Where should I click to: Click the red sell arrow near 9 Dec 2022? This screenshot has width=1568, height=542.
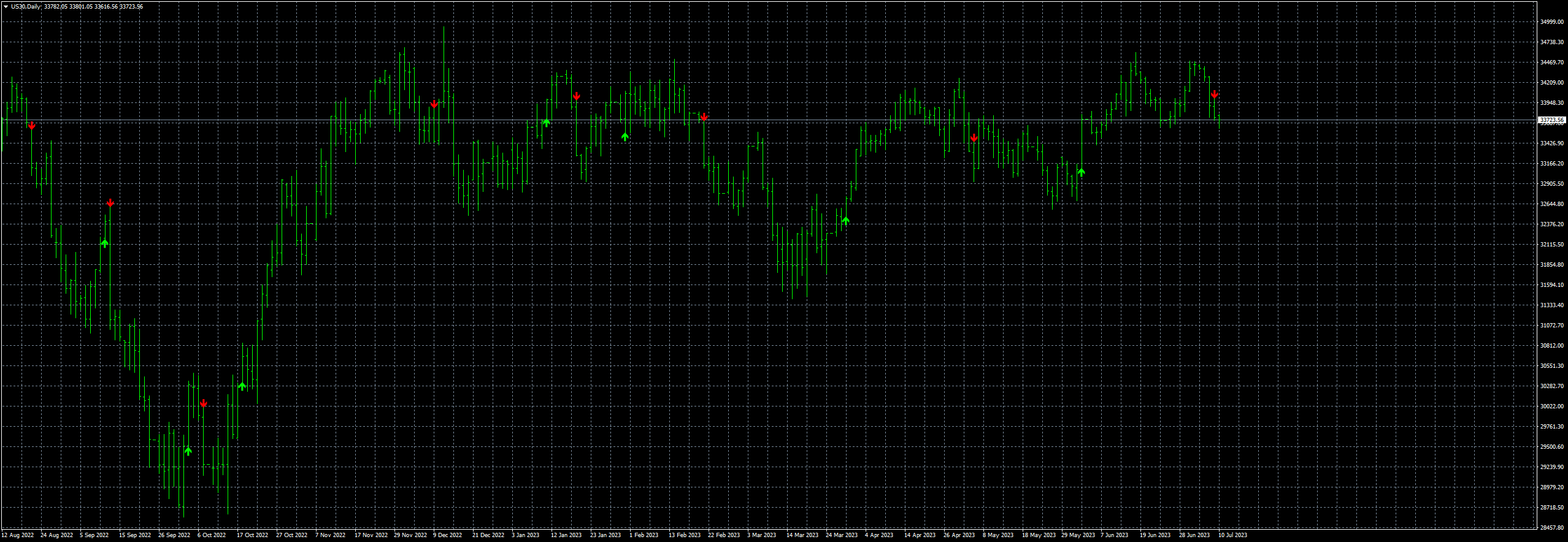click(434, 104)
